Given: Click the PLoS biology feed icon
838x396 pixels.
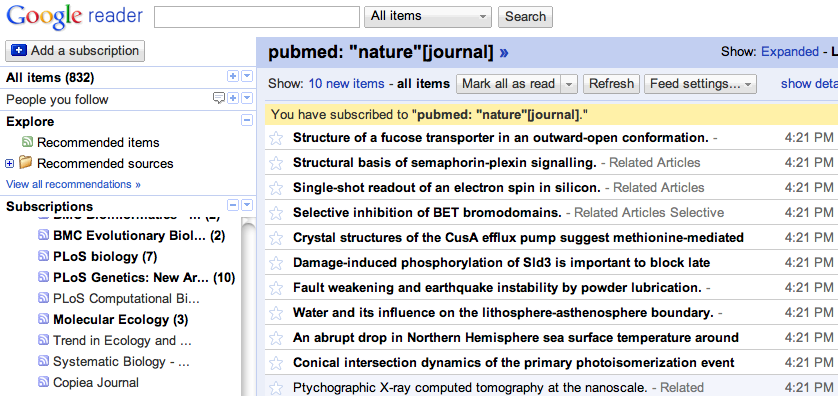Looking at the screenshot, I should 43,257.
